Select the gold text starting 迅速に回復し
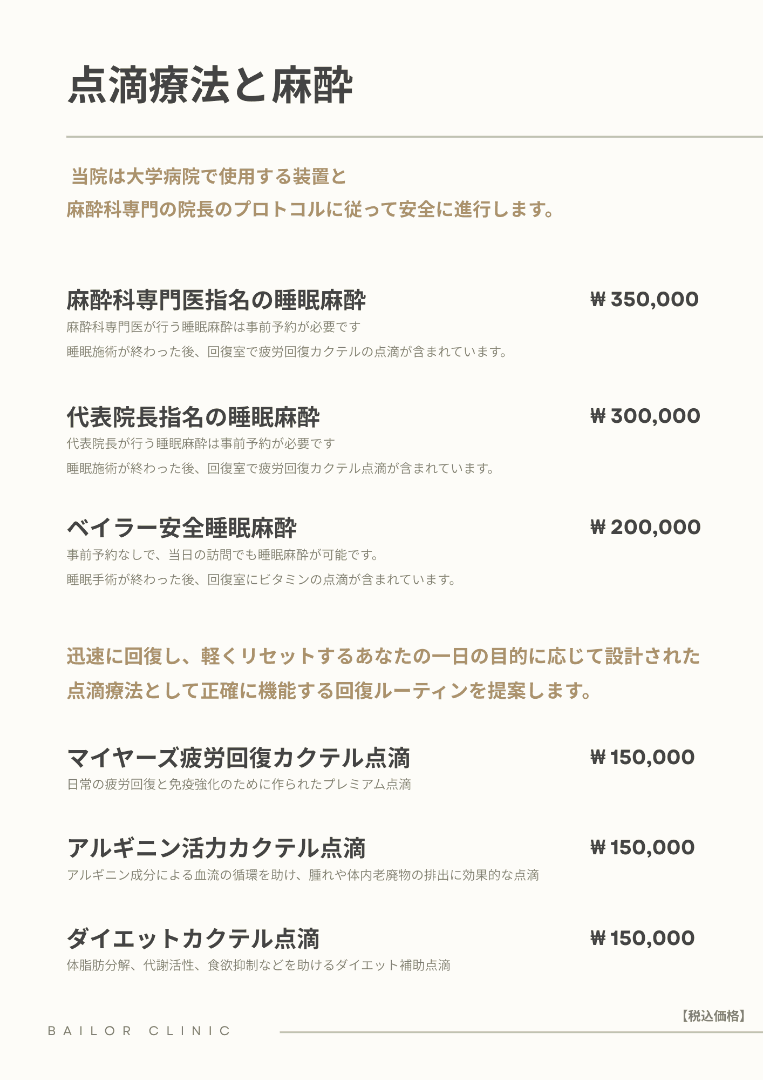 pyautogui.click(x=383, y=657)
